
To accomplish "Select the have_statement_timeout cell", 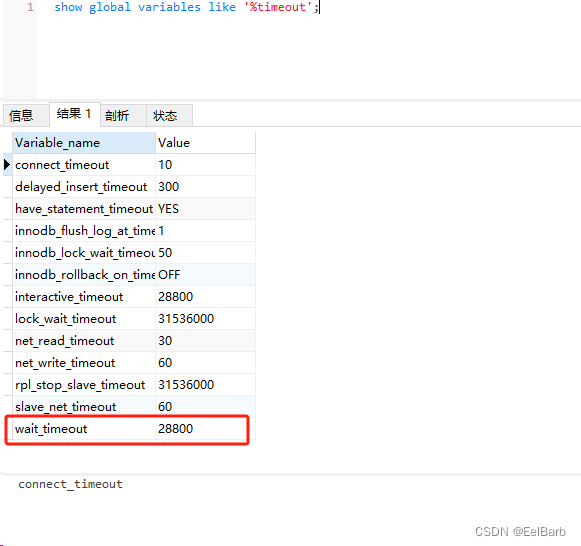I will [x=84, y=209].
